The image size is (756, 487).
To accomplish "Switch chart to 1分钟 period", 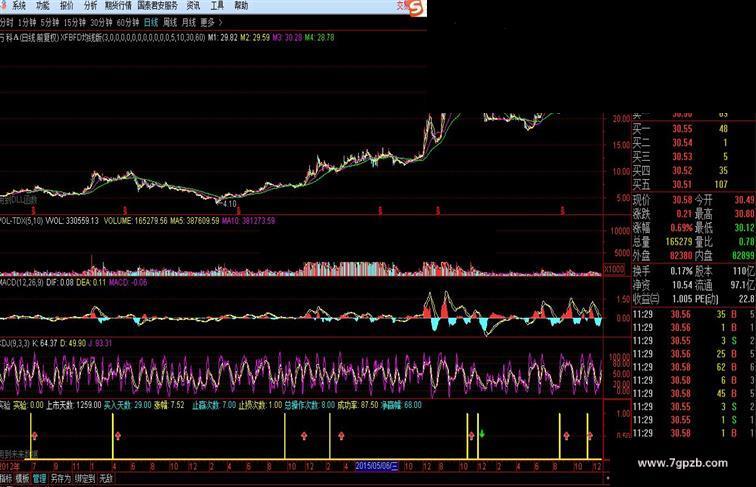I will tap(27, 22).
